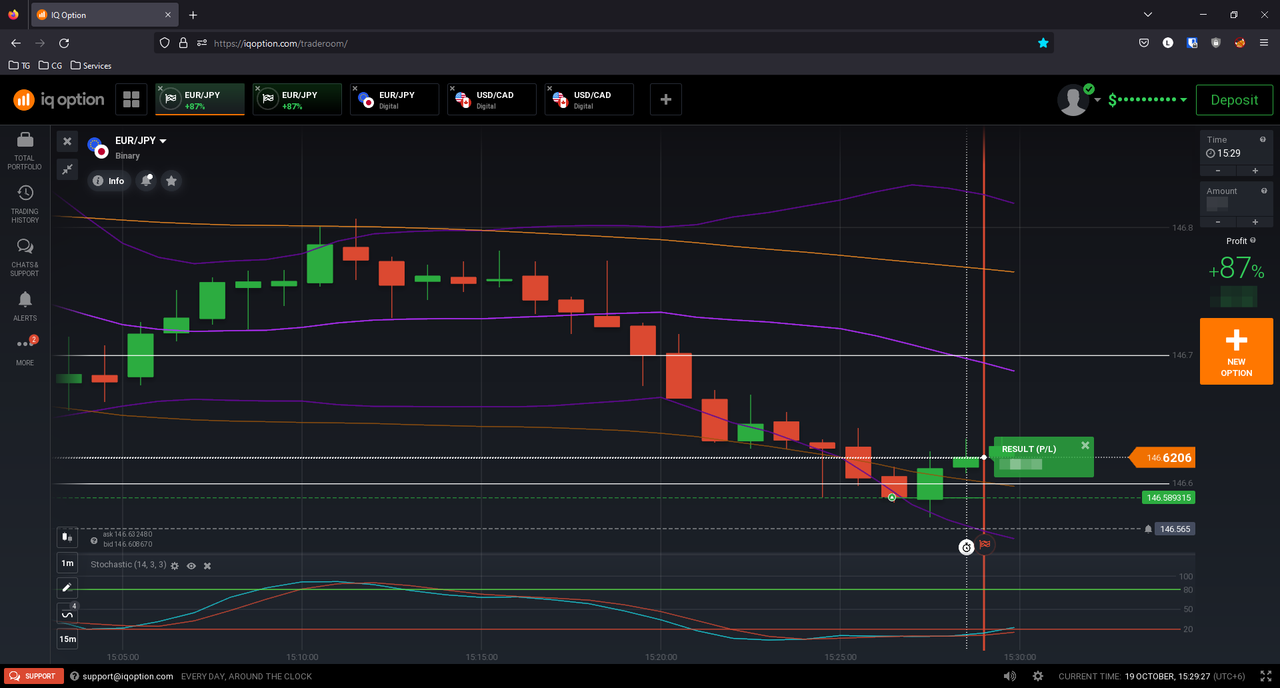Expand the EUR/JPY asset dropdown arrow

pos(163,141)
